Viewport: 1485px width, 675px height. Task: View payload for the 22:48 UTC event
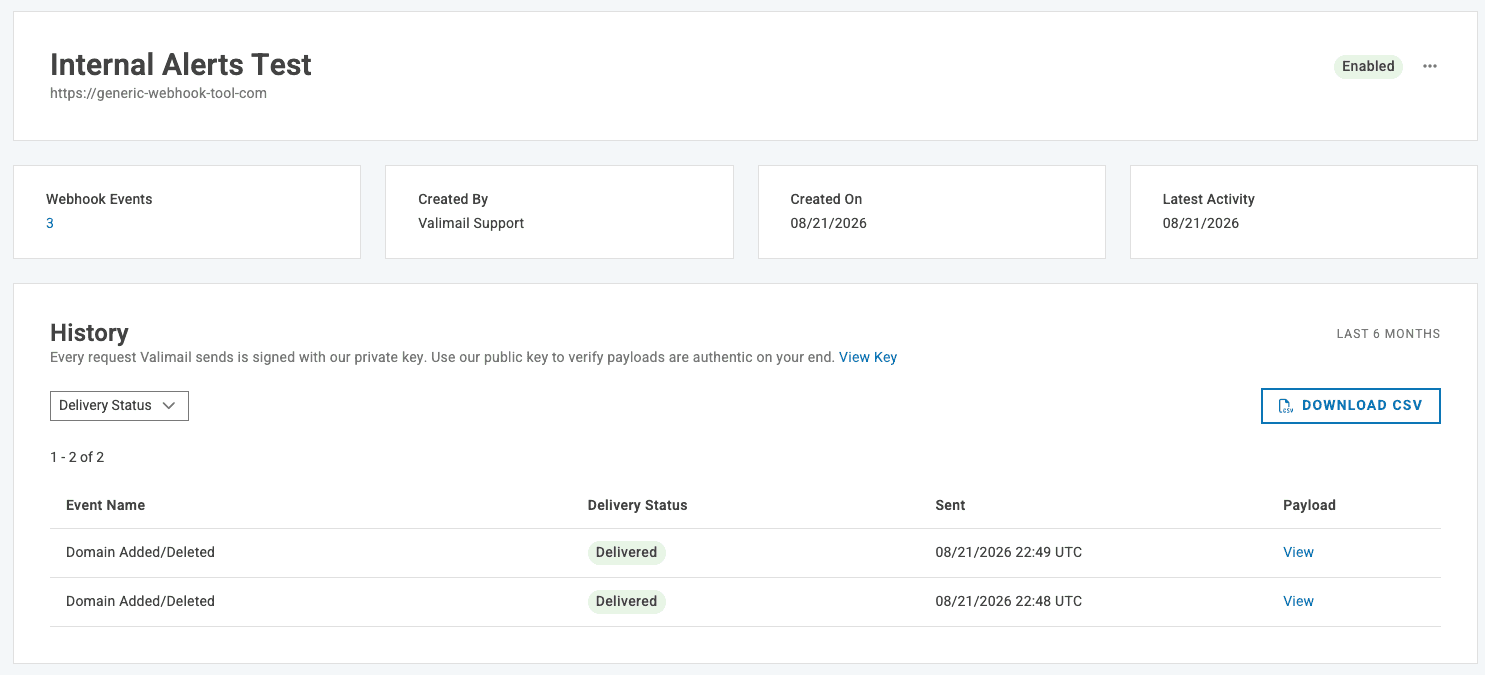click(x=1298, y=601)
